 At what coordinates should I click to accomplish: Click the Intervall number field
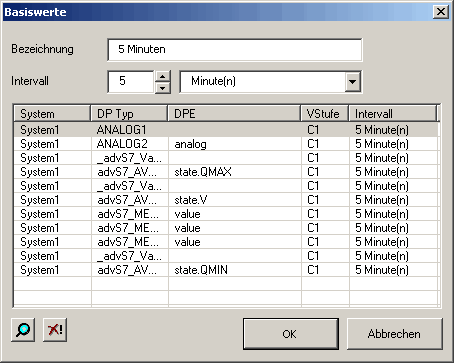click(x=131, y=81)
